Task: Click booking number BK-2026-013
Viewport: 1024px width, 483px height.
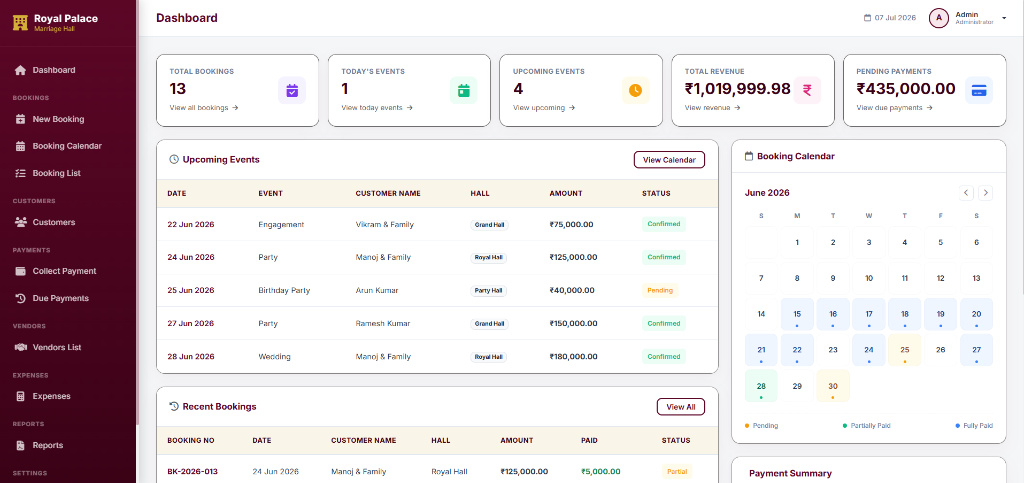Action: point(193,471)
